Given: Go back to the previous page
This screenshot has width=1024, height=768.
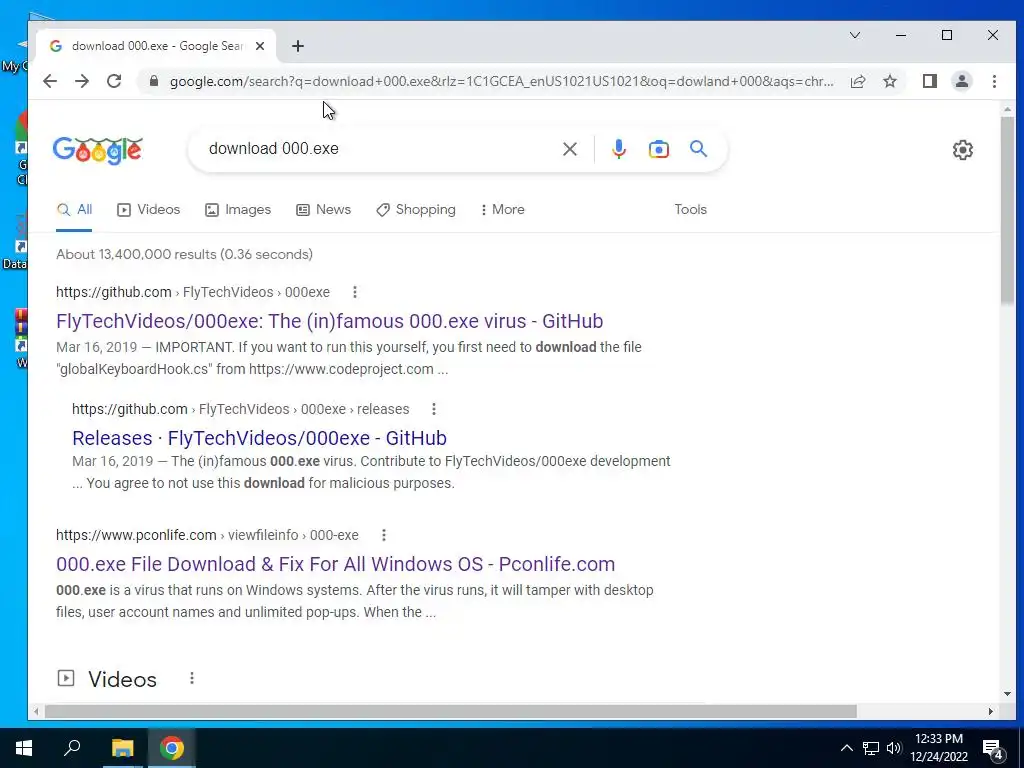Looking at the screenshot, I should coord(50,81).
